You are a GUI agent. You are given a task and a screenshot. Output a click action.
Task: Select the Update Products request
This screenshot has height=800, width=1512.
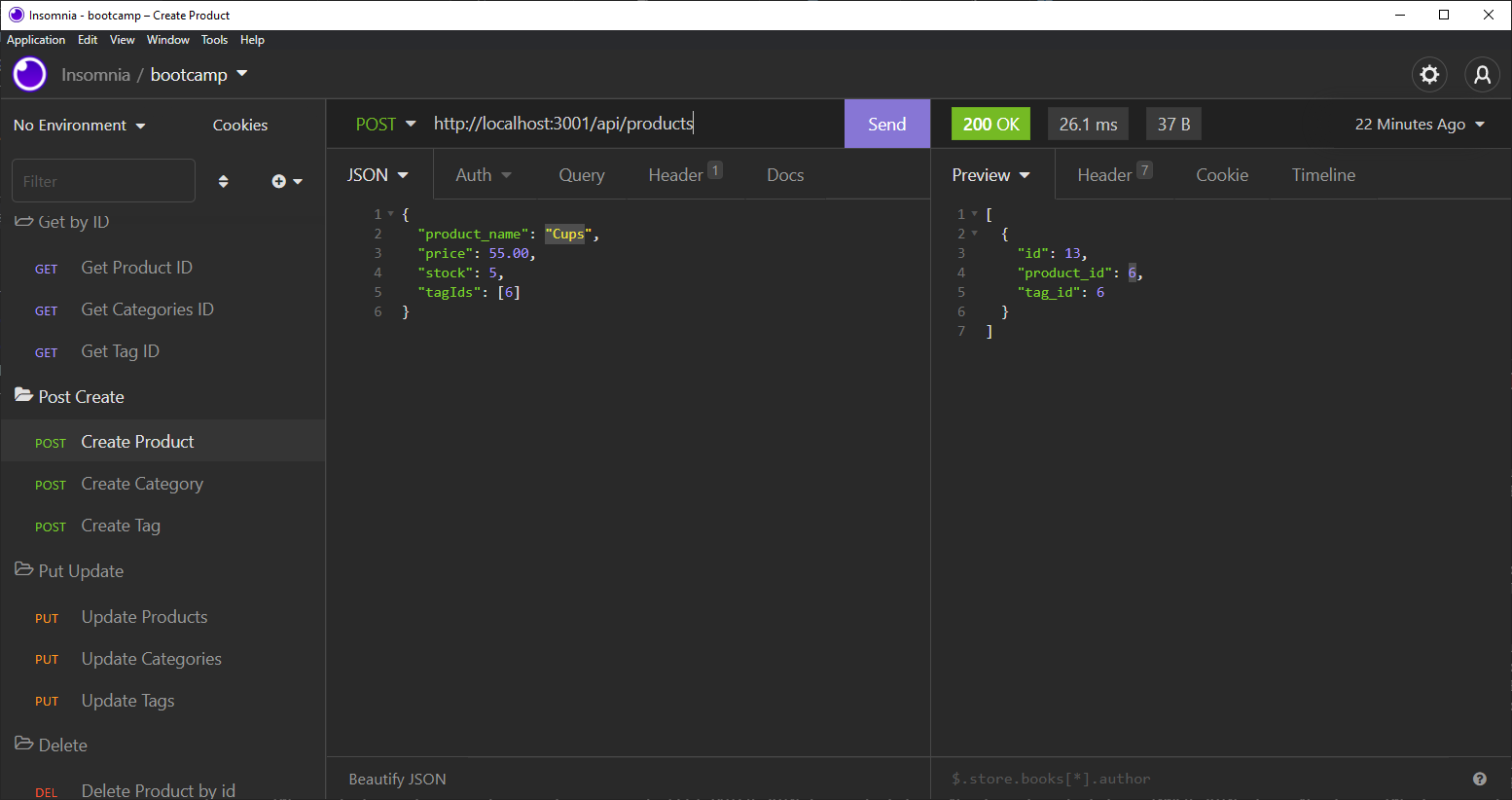click(163, 617)
